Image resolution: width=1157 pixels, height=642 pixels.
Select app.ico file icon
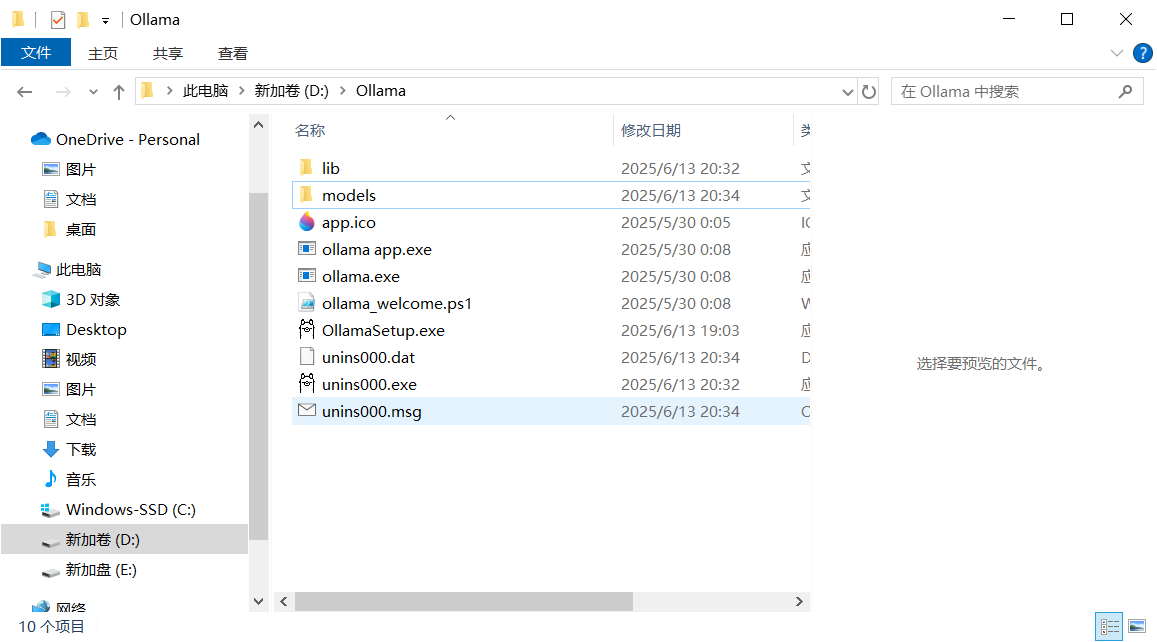coord(307,222)
